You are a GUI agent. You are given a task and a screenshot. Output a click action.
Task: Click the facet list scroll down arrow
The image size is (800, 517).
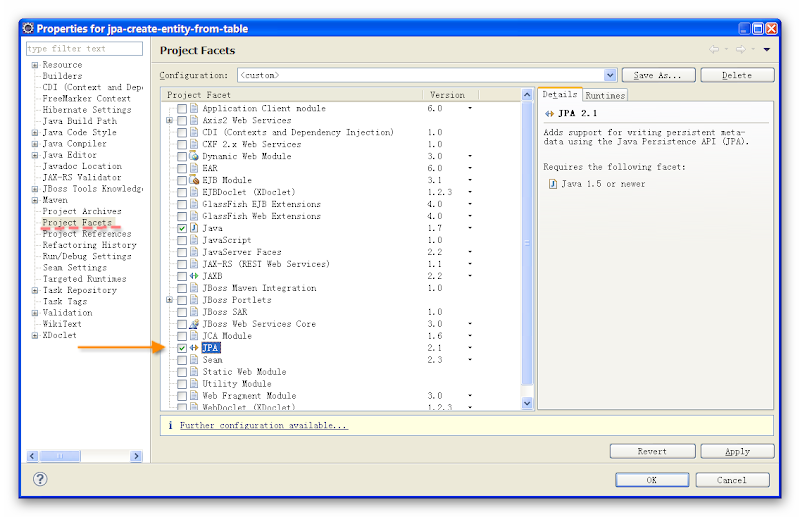(527, 403)
